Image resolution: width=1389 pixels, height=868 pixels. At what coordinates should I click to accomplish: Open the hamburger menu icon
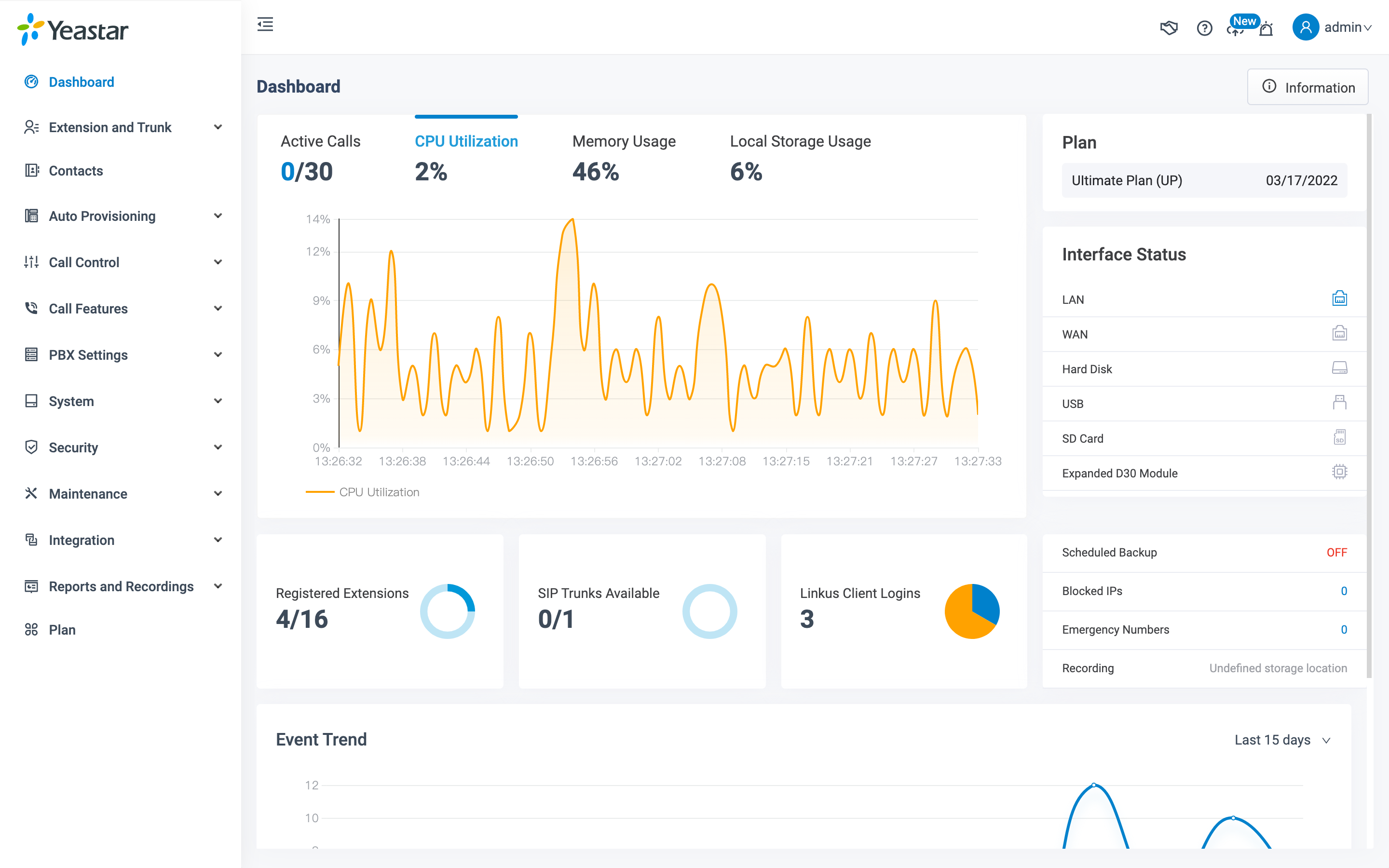pos(265,25)
